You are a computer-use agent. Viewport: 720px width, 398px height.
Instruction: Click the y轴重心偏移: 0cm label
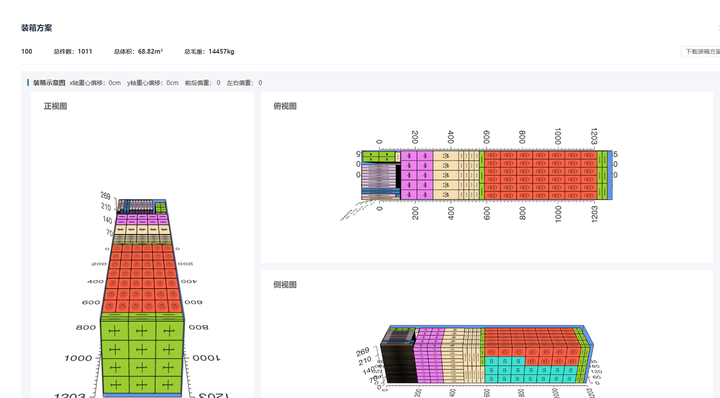152,83
